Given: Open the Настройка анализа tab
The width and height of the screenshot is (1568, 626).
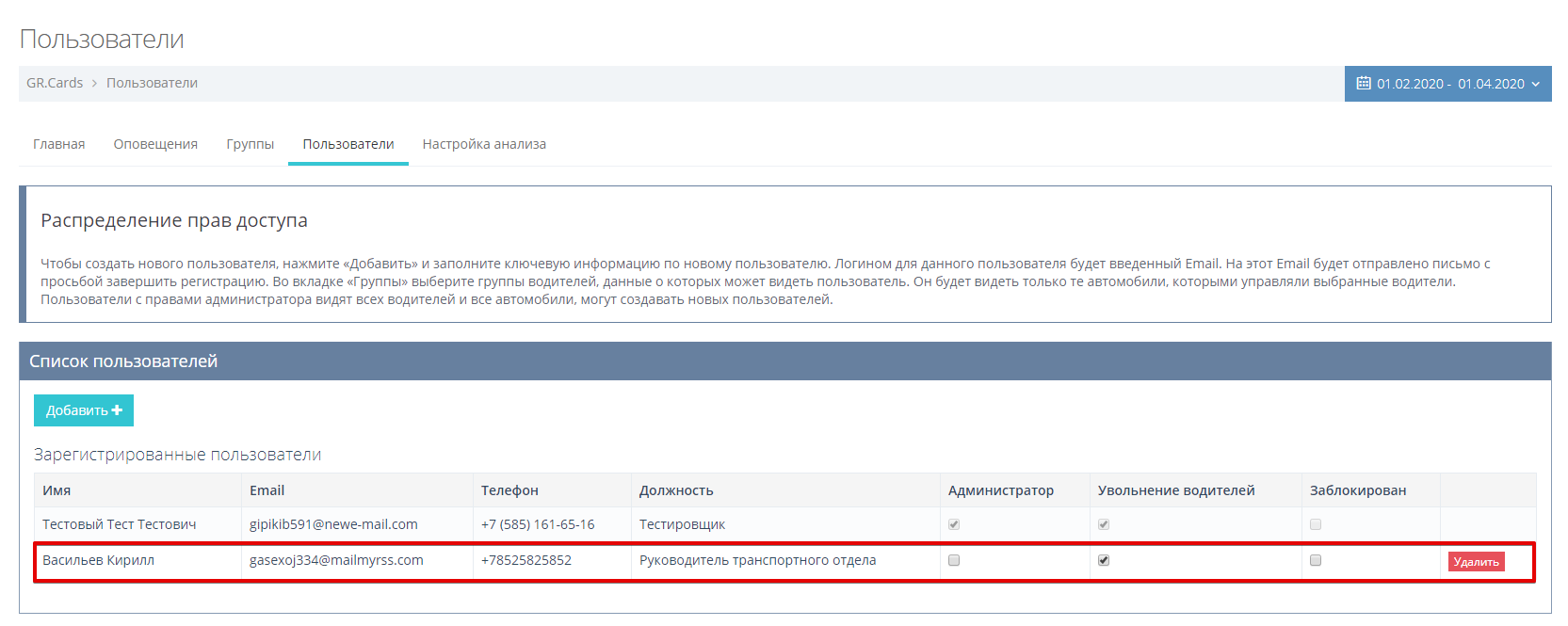Looking at the screenshot, I should 484,144.
